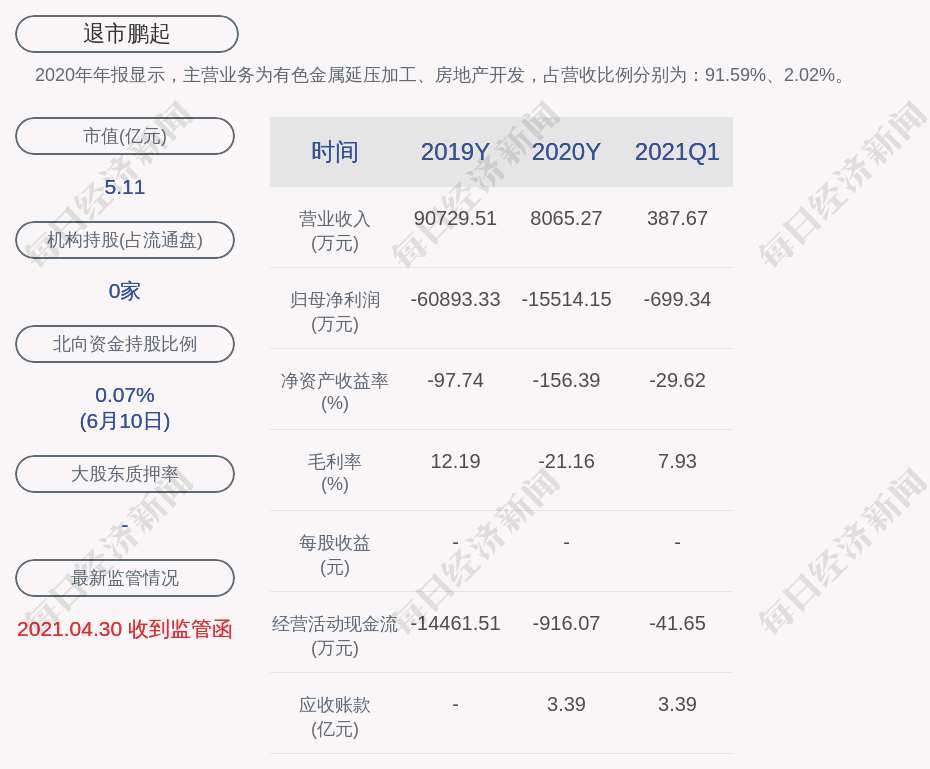
Task: Click the 机构持股(占流通盘) label pill
Action: coord(125,240)
